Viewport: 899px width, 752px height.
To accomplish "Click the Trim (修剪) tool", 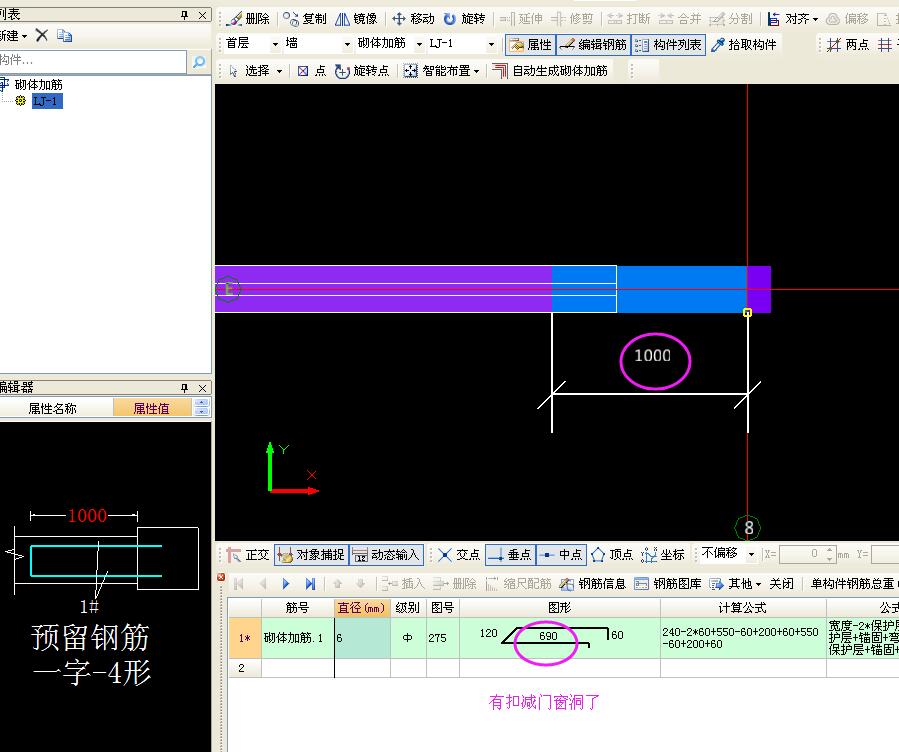I will tap(572, 19).
